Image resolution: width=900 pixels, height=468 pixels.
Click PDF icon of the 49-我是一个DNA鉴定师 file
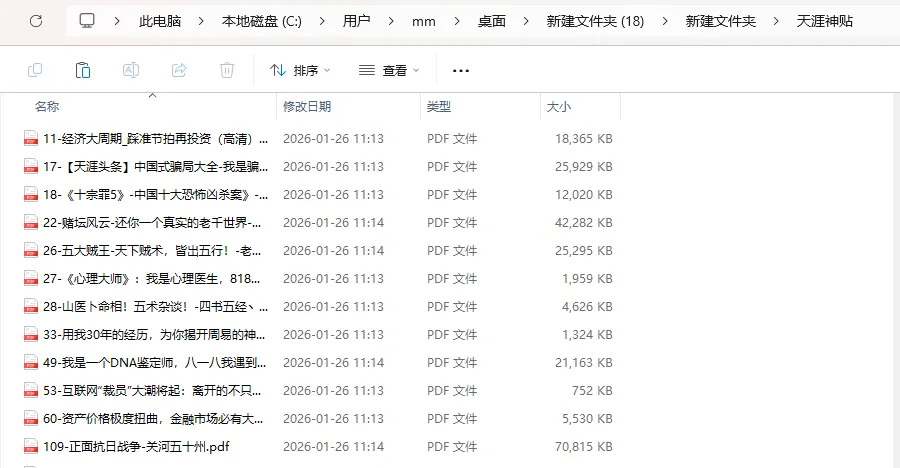[30, 362]
